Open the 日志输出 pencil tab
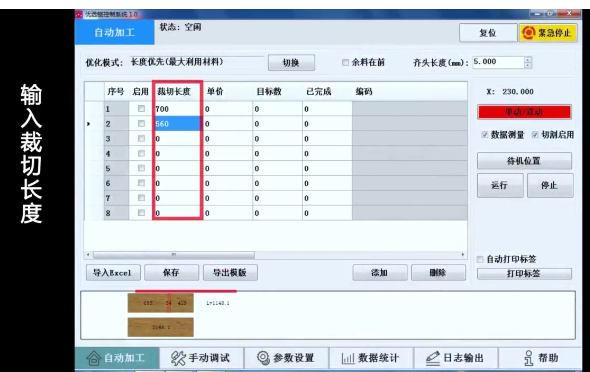This screenshot has height=372, width=590. (x=456, y=358)
